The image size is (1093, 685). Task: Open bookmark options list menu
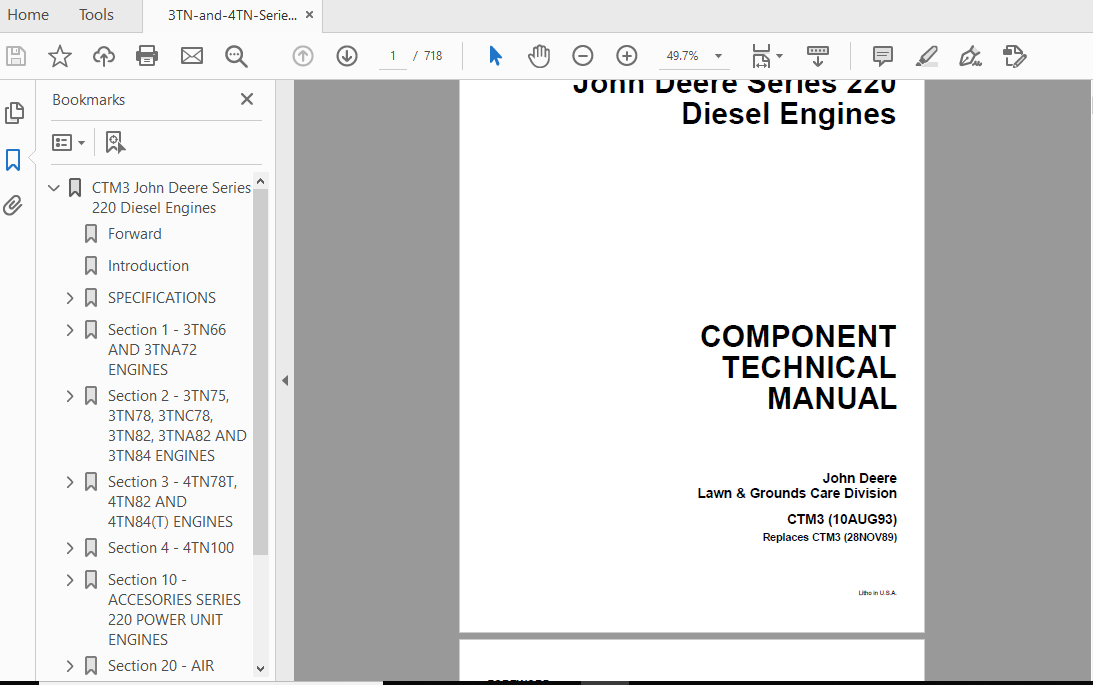click(68, 143)
